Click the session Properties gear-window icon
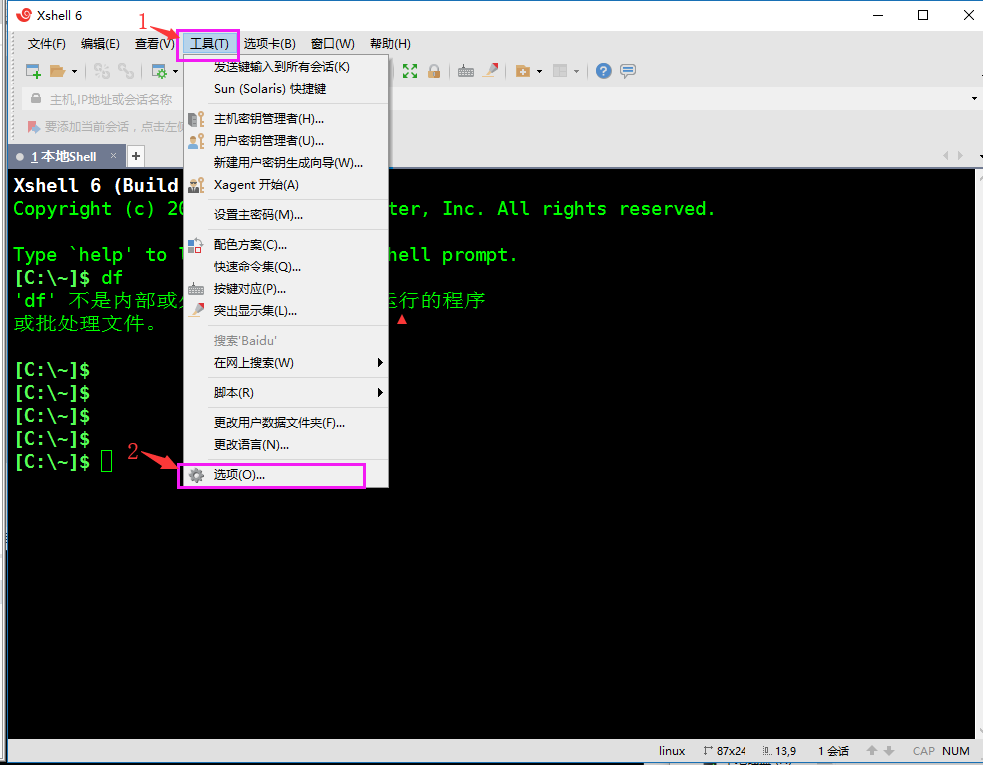Image resolution: width=983 pixels, height=765 pixels. coord(159,71)
